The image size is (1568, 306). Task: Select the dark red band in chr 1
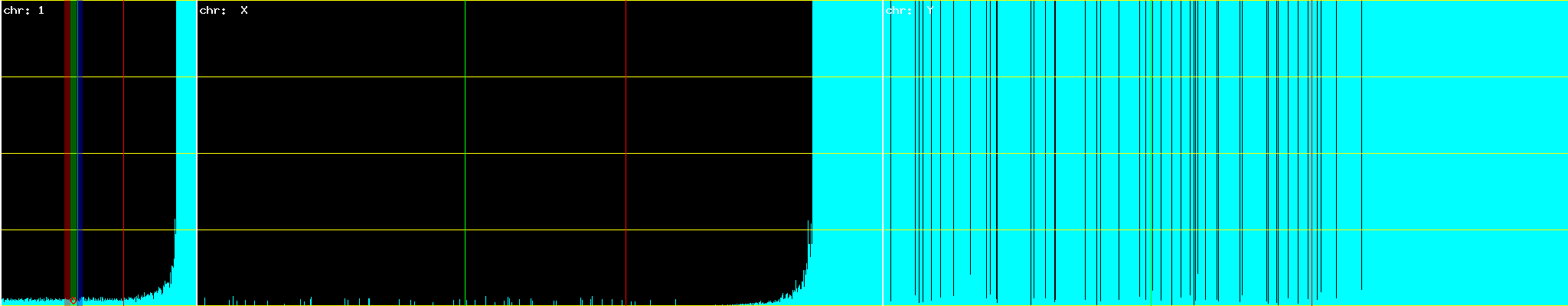[x=67, y=115]
